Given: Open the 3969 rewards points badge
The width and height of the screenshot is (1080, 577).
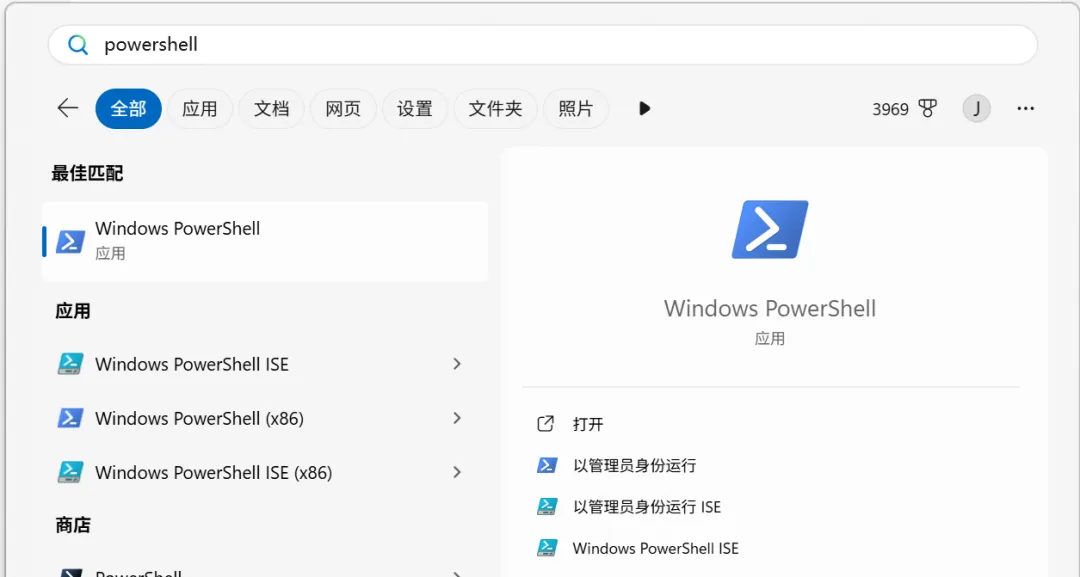Looking at the screenshot, I should pos(904,109).
